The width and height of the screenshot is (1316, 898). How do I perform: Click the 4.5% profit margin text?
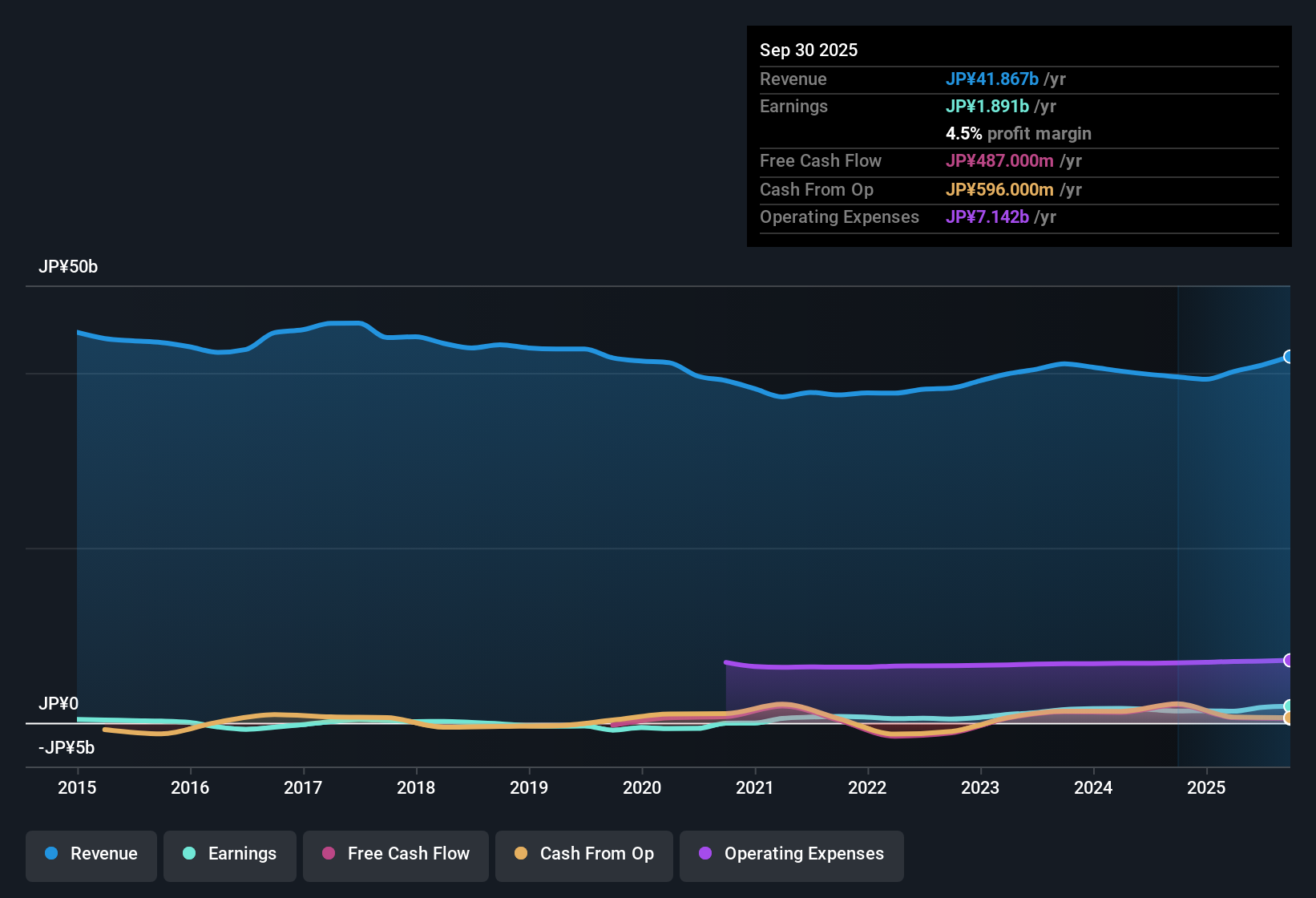(x=1019, y=134)
